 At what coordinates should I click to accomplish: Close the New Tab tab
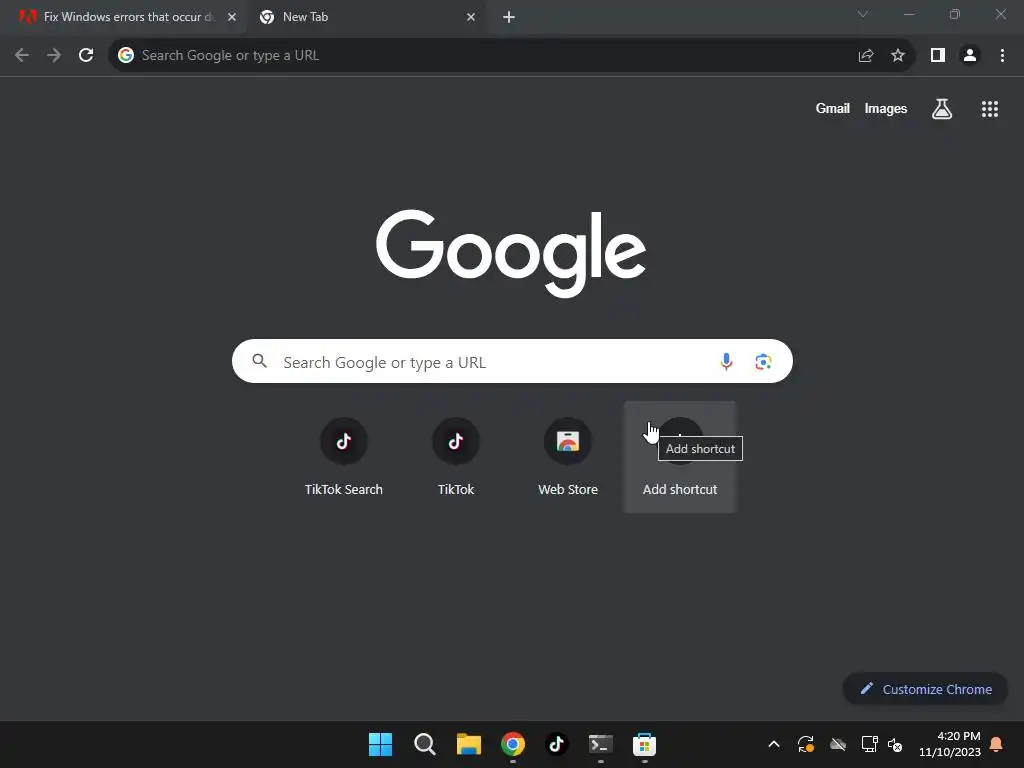click(x=471, y=17)
